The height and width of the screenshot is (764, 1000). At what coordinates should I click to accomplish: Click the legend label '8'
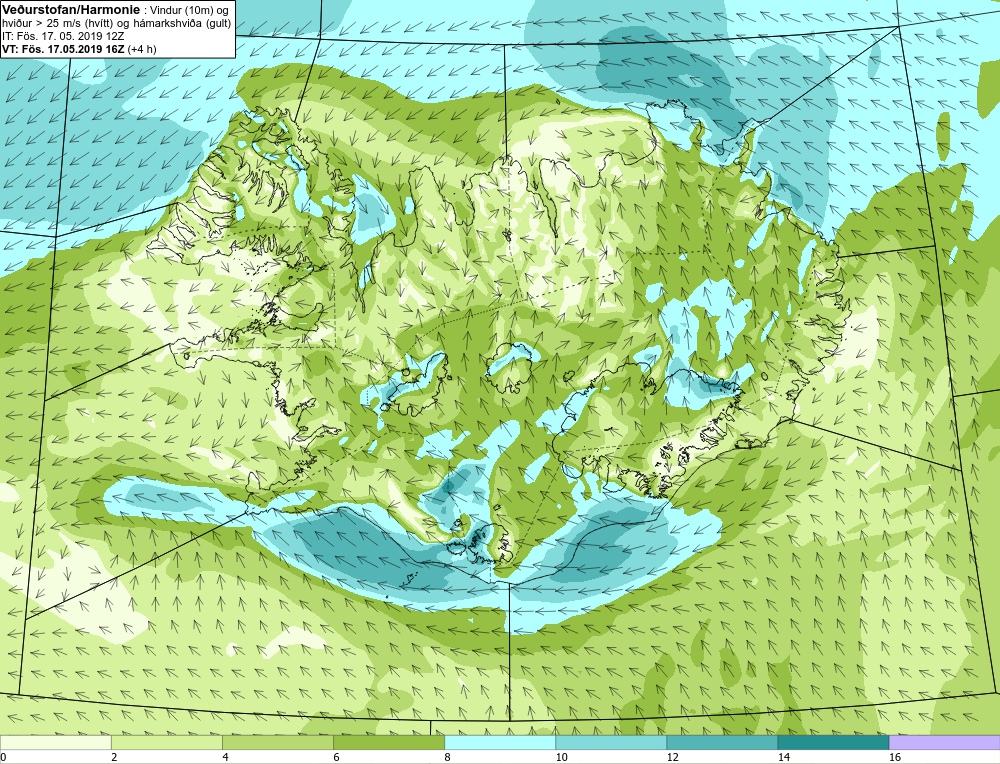pos(448,757)
